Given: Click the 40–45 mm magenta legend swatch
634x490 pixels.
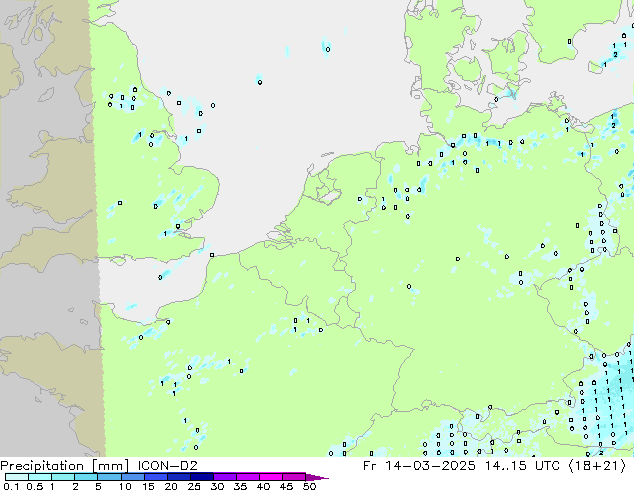Looking at the screenshot, I should pos(271,477).
